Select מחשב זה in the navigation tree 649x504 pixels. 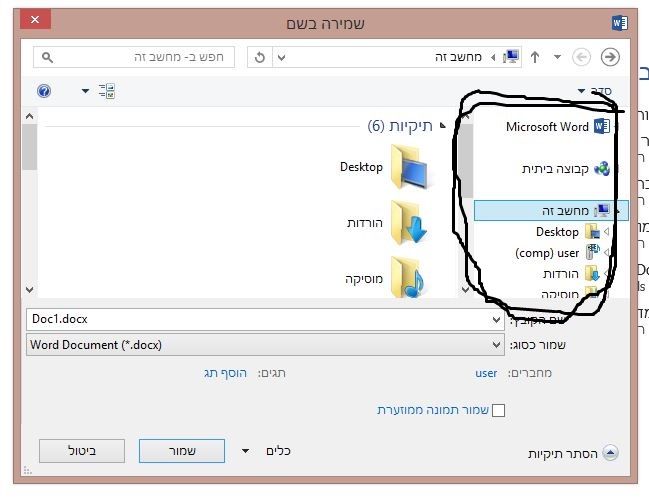click(551, 211)
